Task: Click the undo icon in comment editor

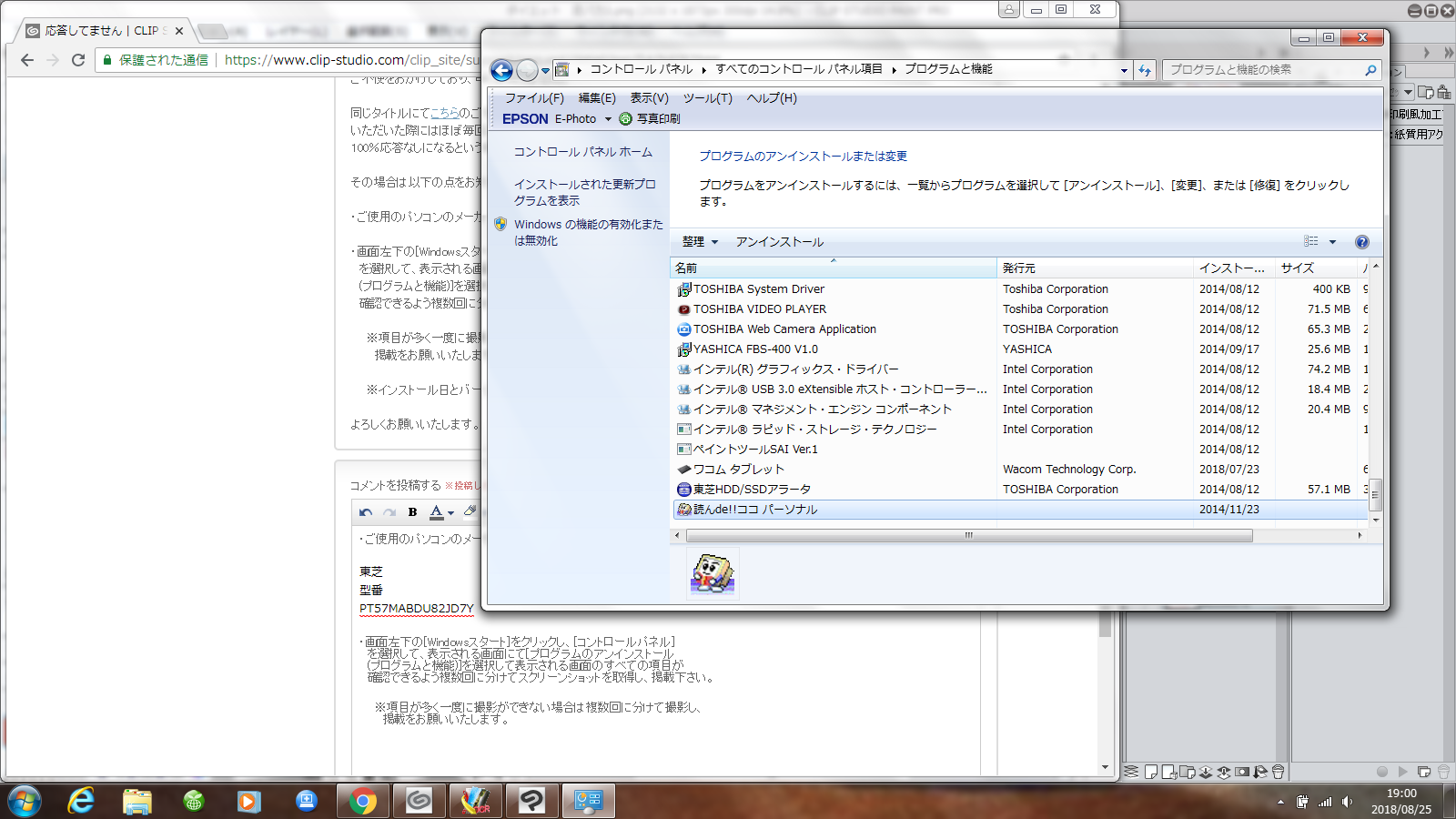Action: tap(366, 512)
